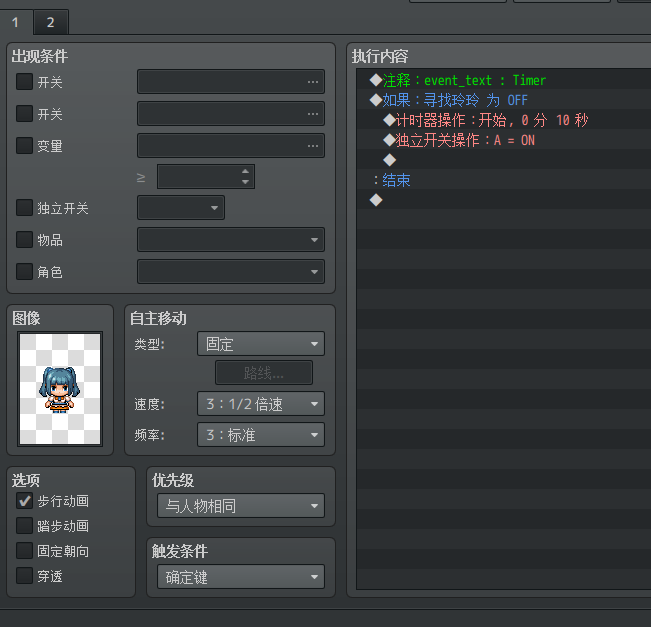Image resolution: width=651 pixels, height=627 pixels.
Task: Decrease the variable threshold value with down arrow
Action: tap(245, 182)
